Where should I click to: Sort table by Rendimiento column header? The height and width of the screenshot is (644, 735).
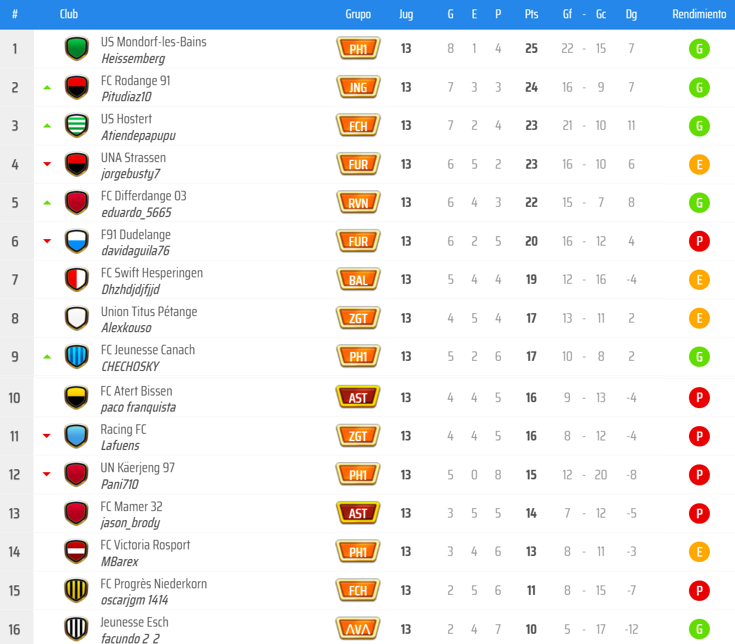click(x=699, y=15)
